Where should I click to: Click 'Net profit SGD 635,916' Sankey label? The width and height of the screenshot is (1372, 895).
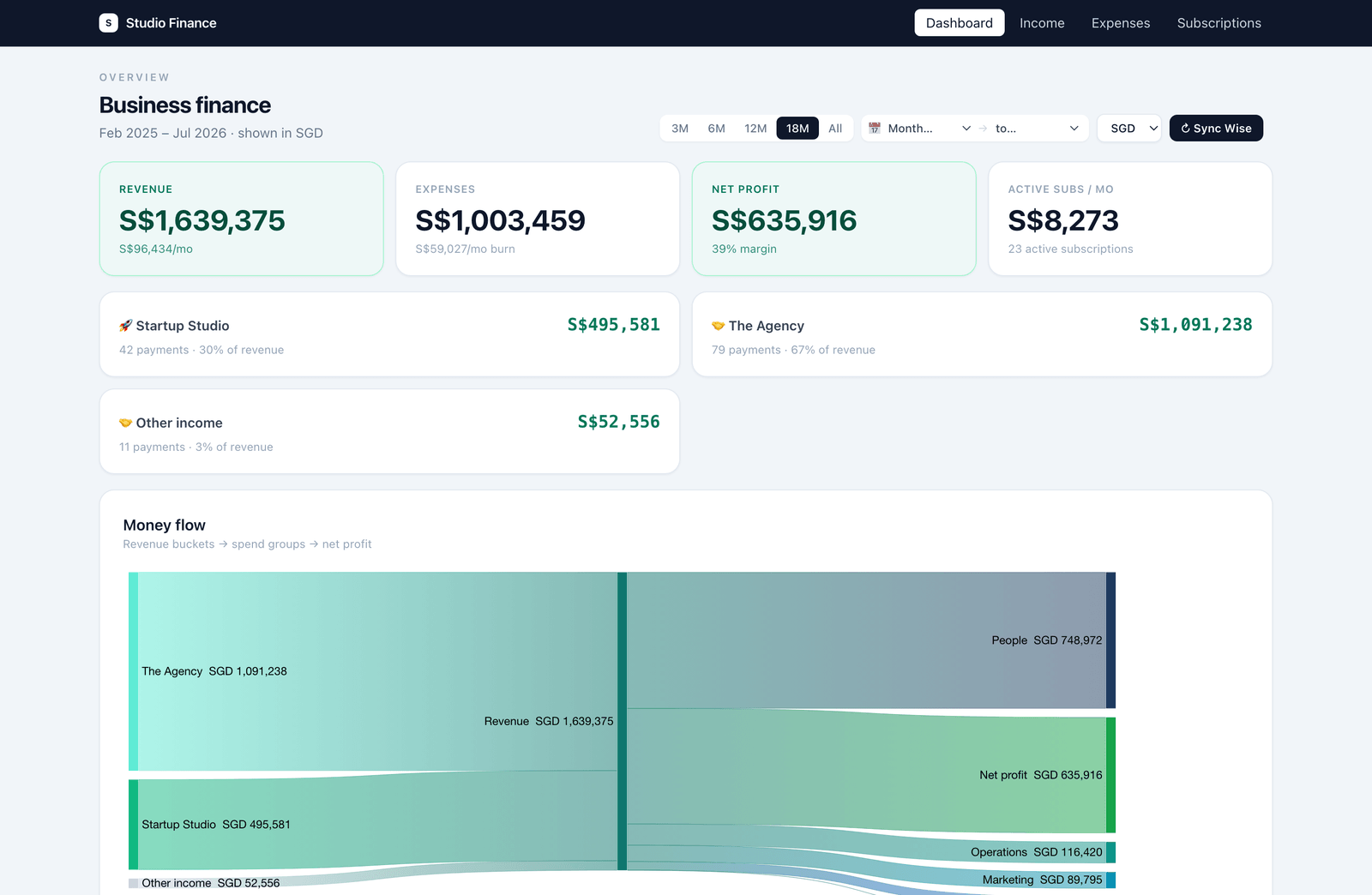[x=1041, y=775]
